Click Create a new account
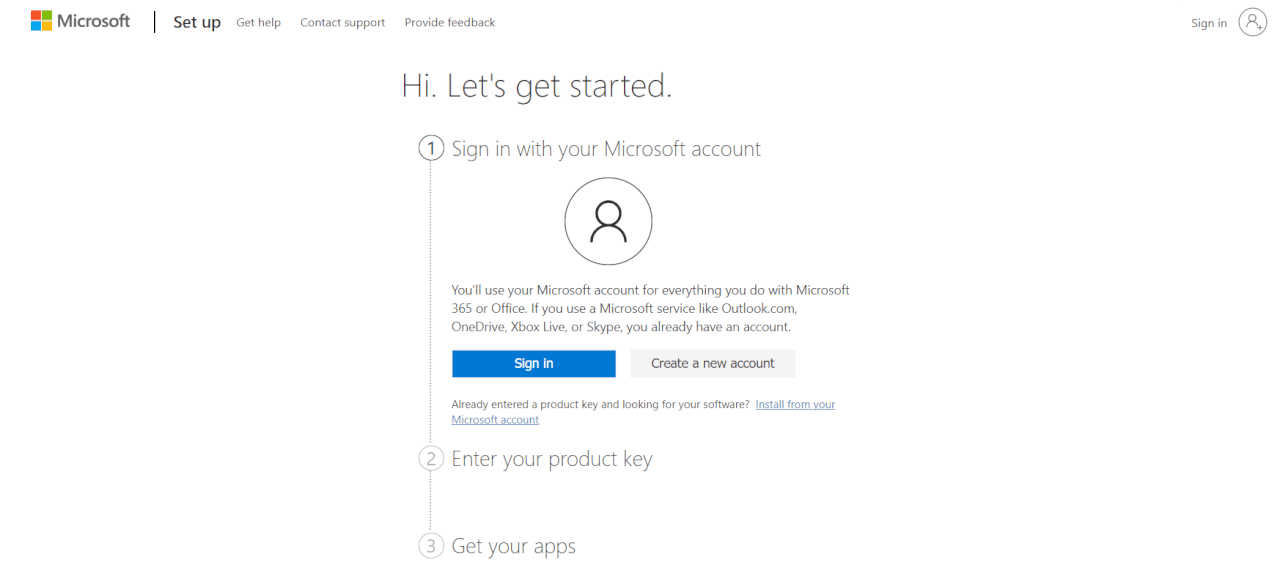 click(x=712, y=363)
